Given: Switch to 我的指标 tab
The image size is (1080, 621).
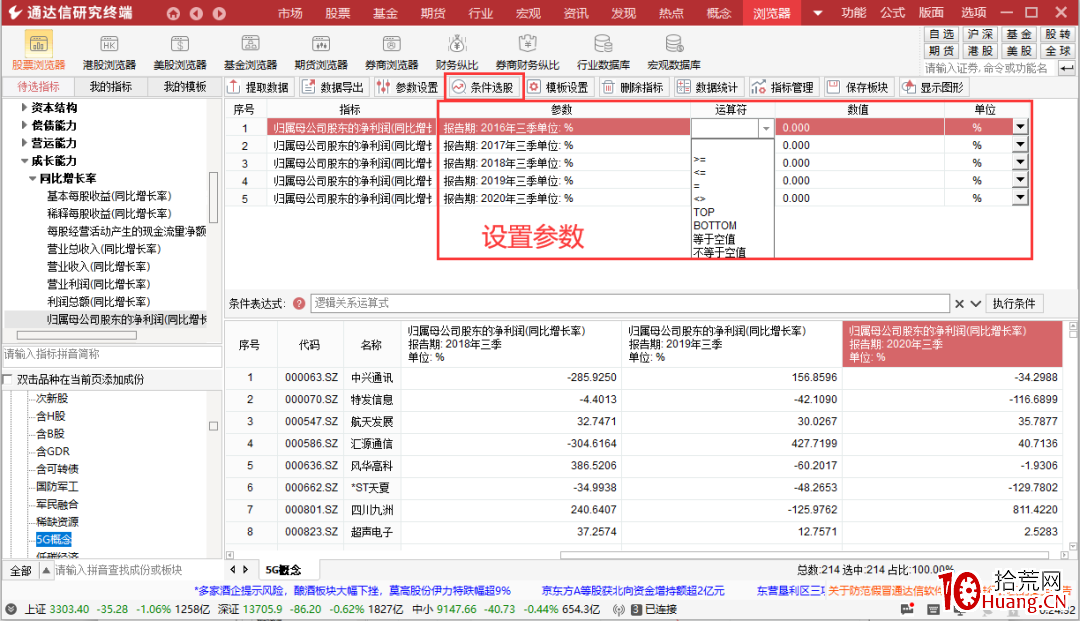Looking at the screenshot, I should [111, 87].
